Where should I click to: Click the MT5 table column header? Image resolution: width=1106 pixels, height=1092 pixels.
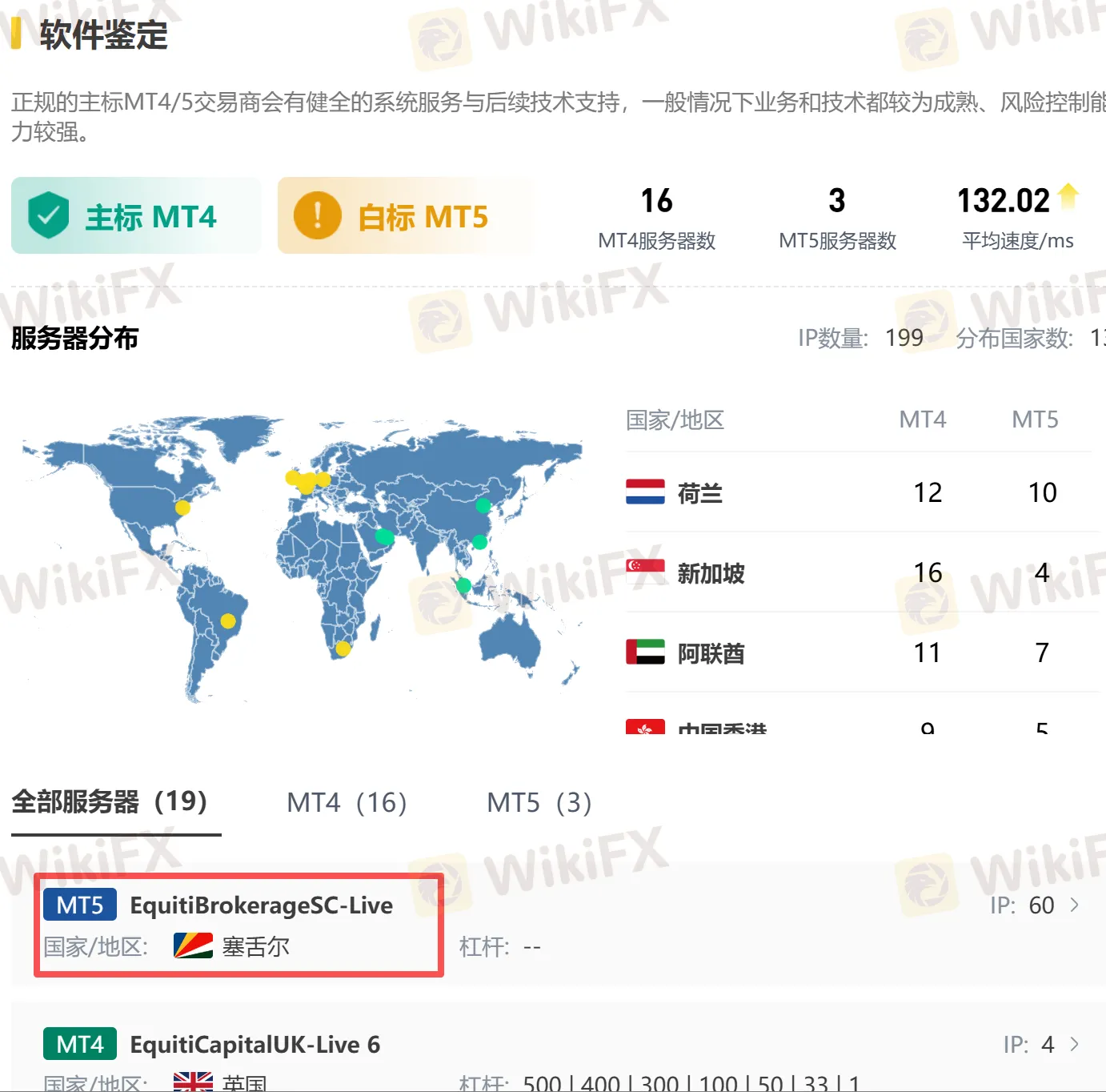(x=1036, y=420)
